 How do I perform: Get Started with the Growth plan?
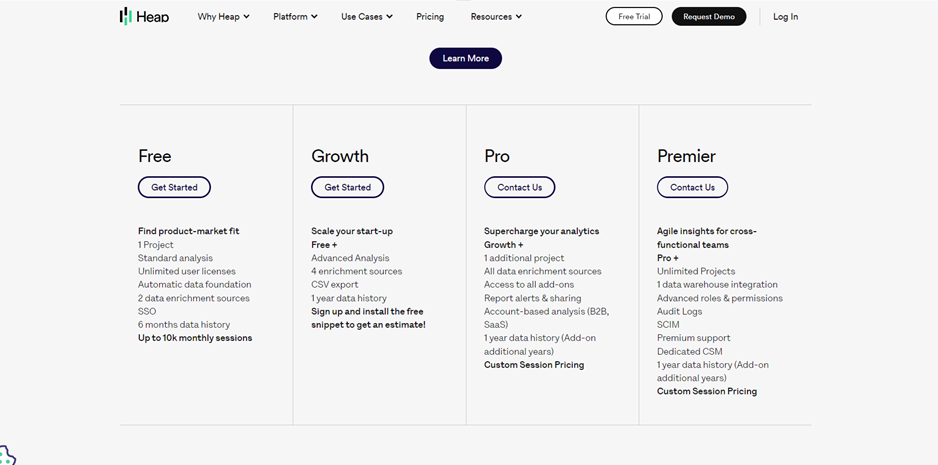click(x=348, y=187)
